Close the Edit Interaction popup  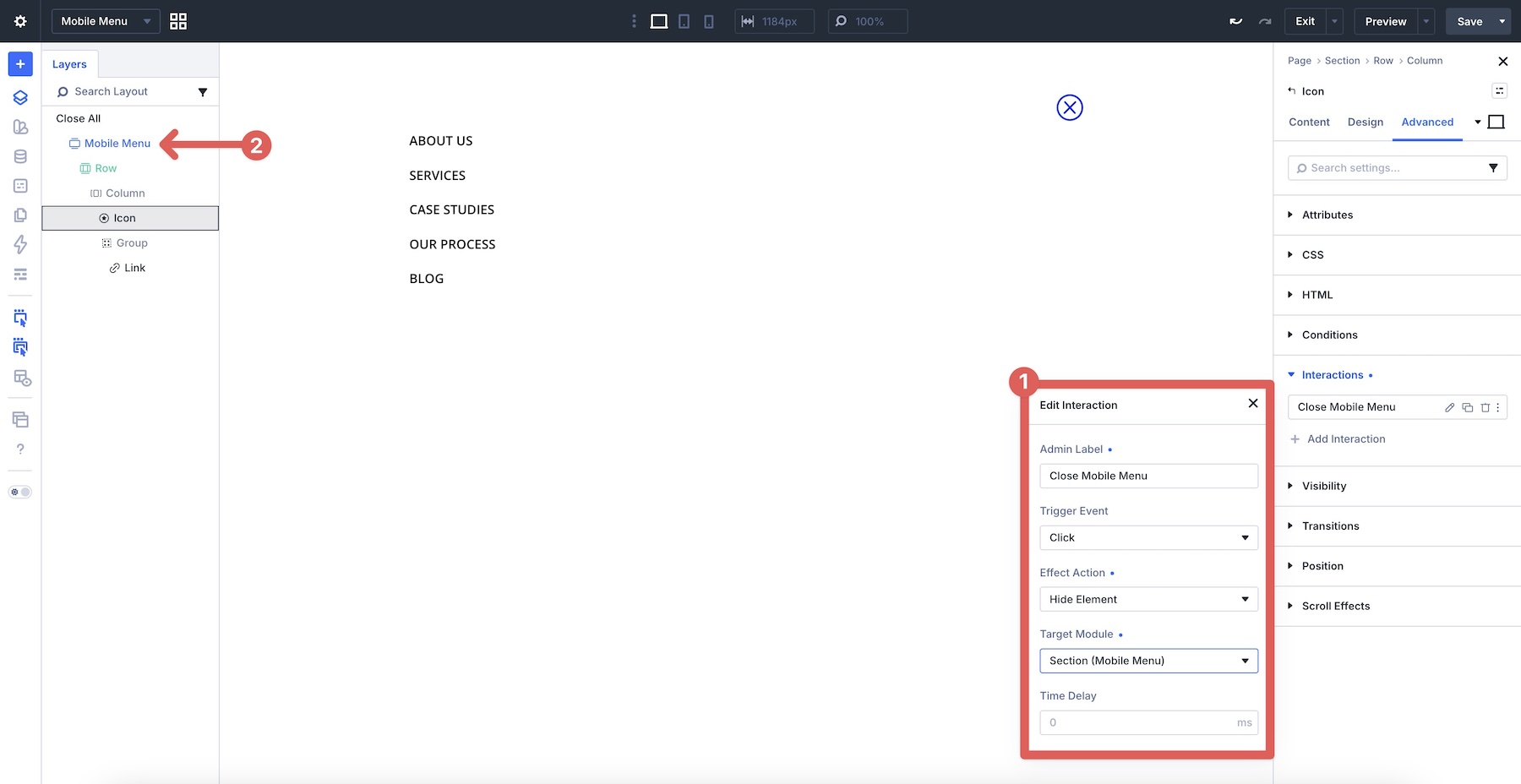pos(1253,404)
